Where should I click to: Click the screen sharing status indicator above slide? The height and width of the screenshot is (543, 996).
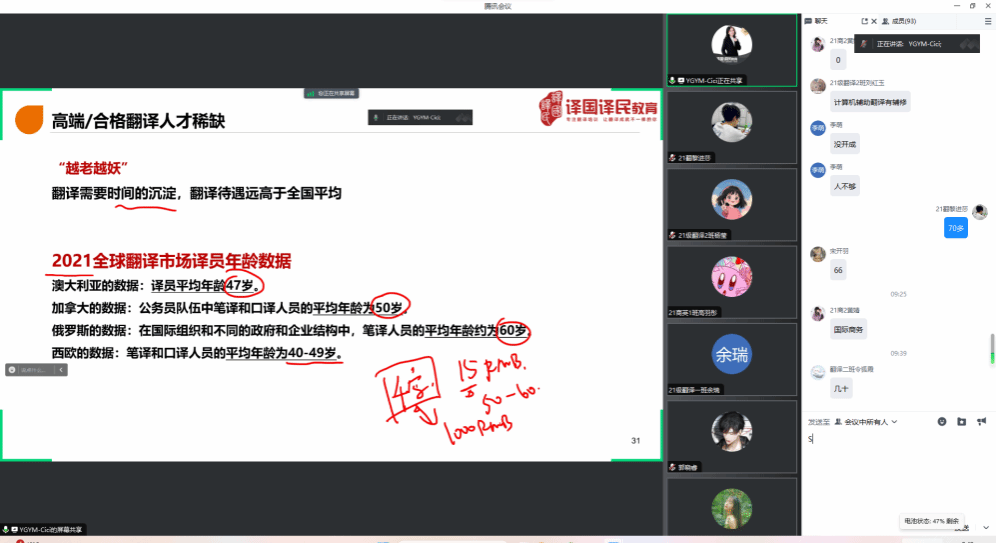point(332,93)
